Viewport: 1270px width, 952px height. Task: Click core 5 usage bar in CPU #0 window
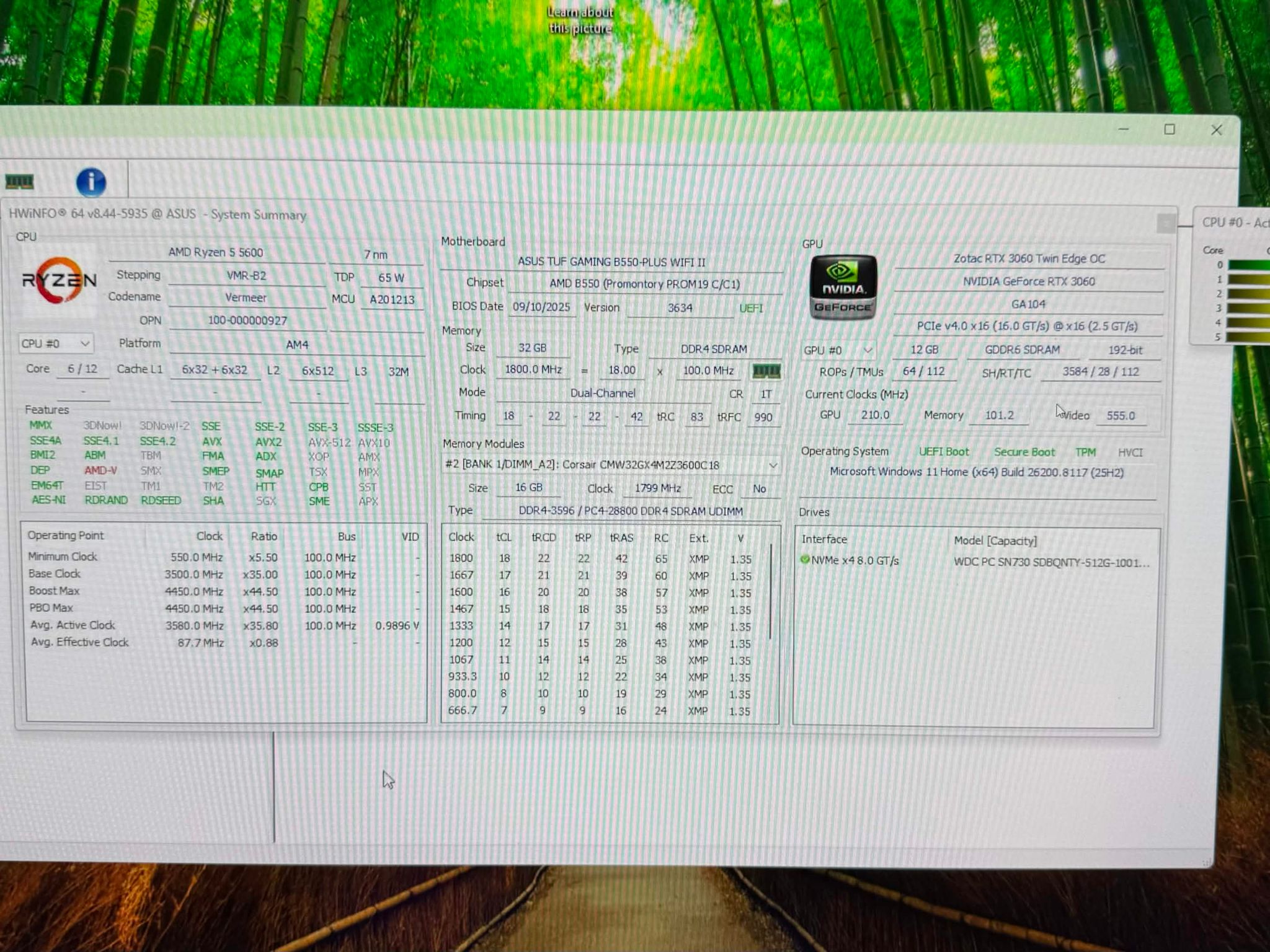1249,337
